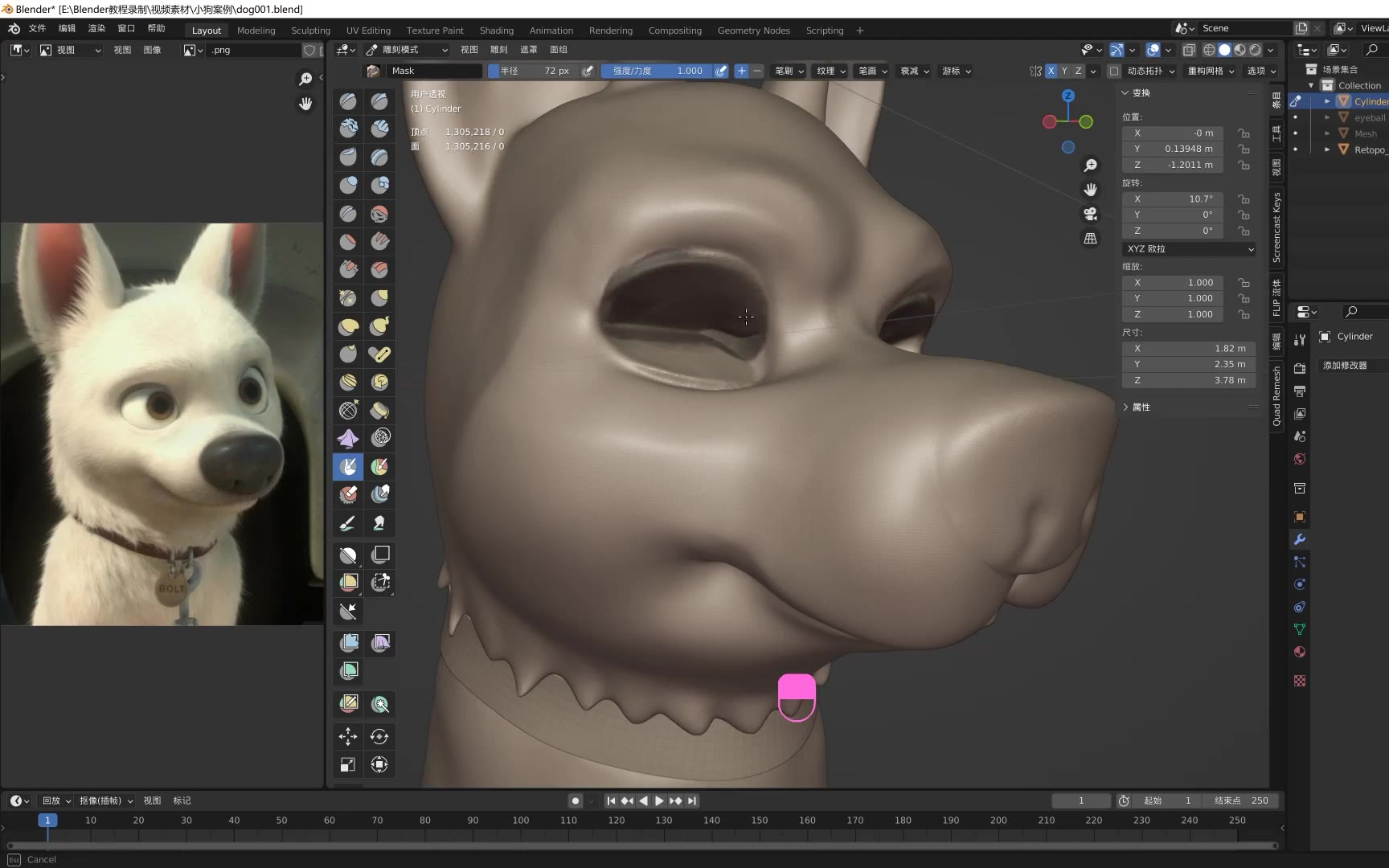This screenshot has width=1389, height=868.
Task: Select the Draw sculpt brush
Action: 348,101
